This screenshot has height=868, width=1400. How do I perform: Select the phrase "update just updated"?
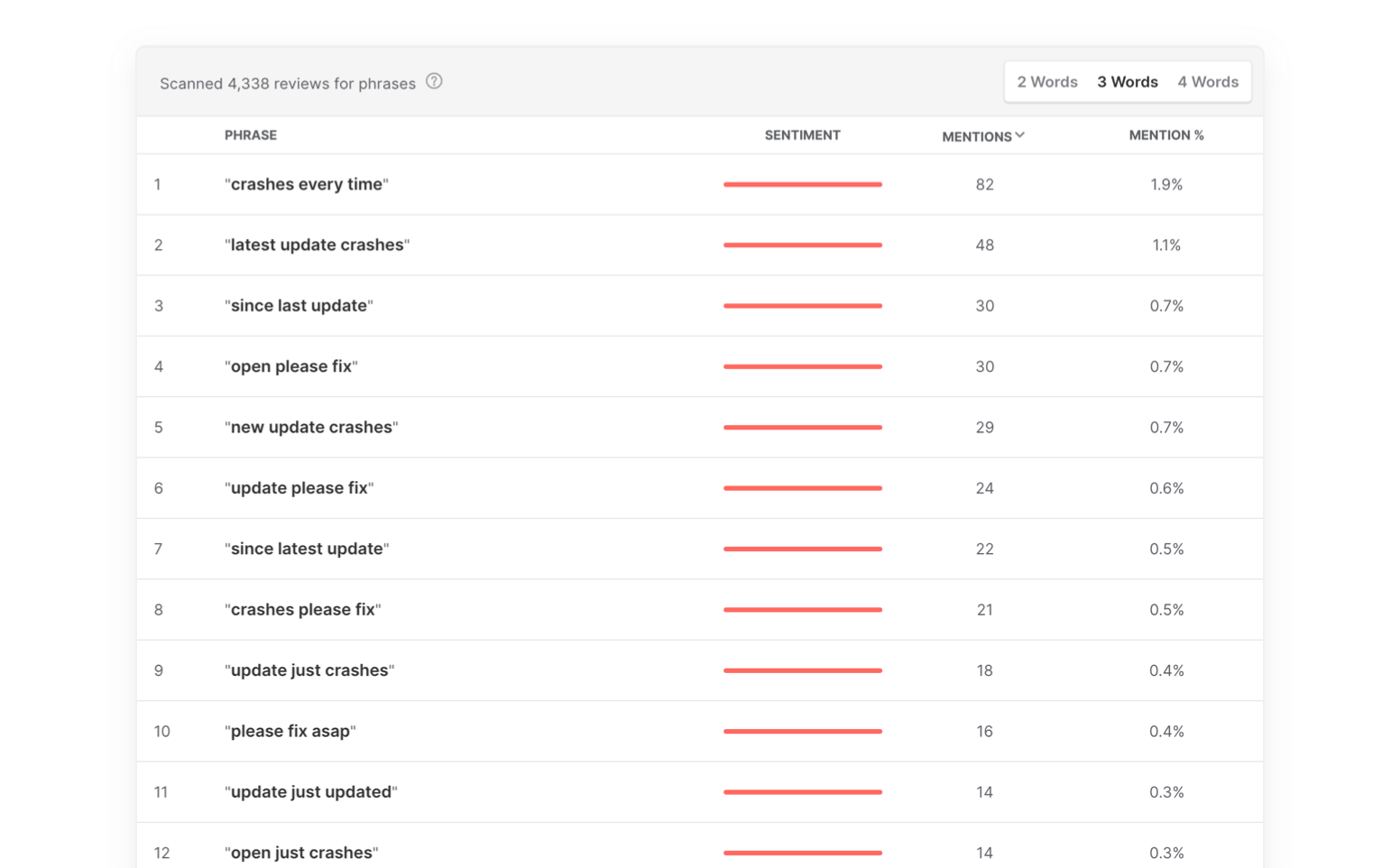[311, 792]
